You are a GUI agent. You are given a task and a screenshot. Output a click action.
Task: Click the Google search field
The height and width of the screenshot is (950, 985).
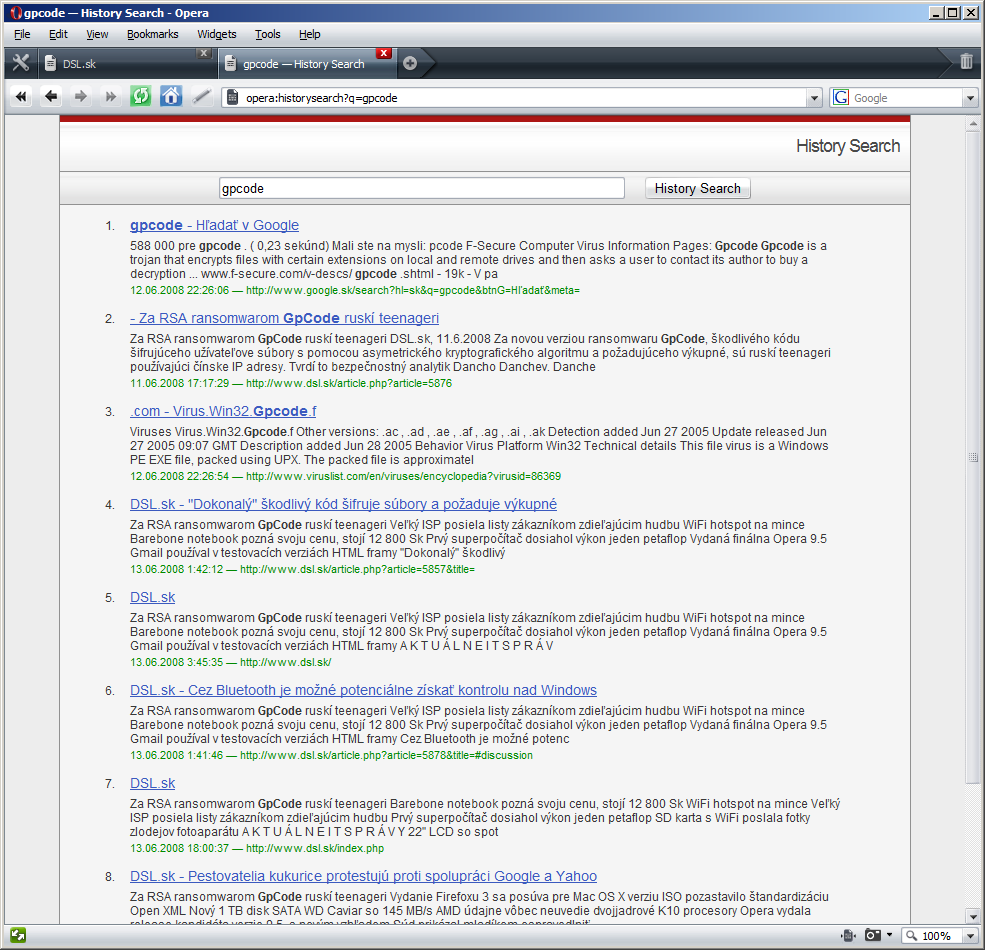coord(906,98)
